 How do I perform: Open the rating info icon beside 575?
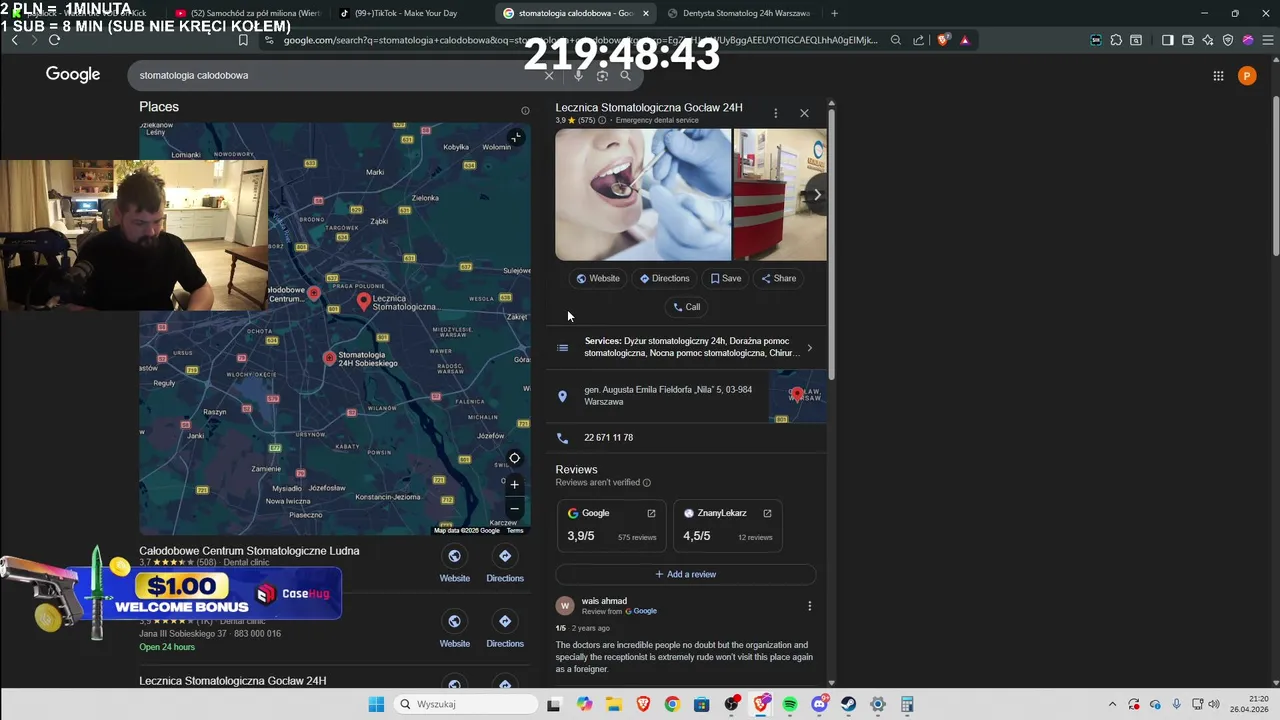pyautogui.click(x=602, y=121)
